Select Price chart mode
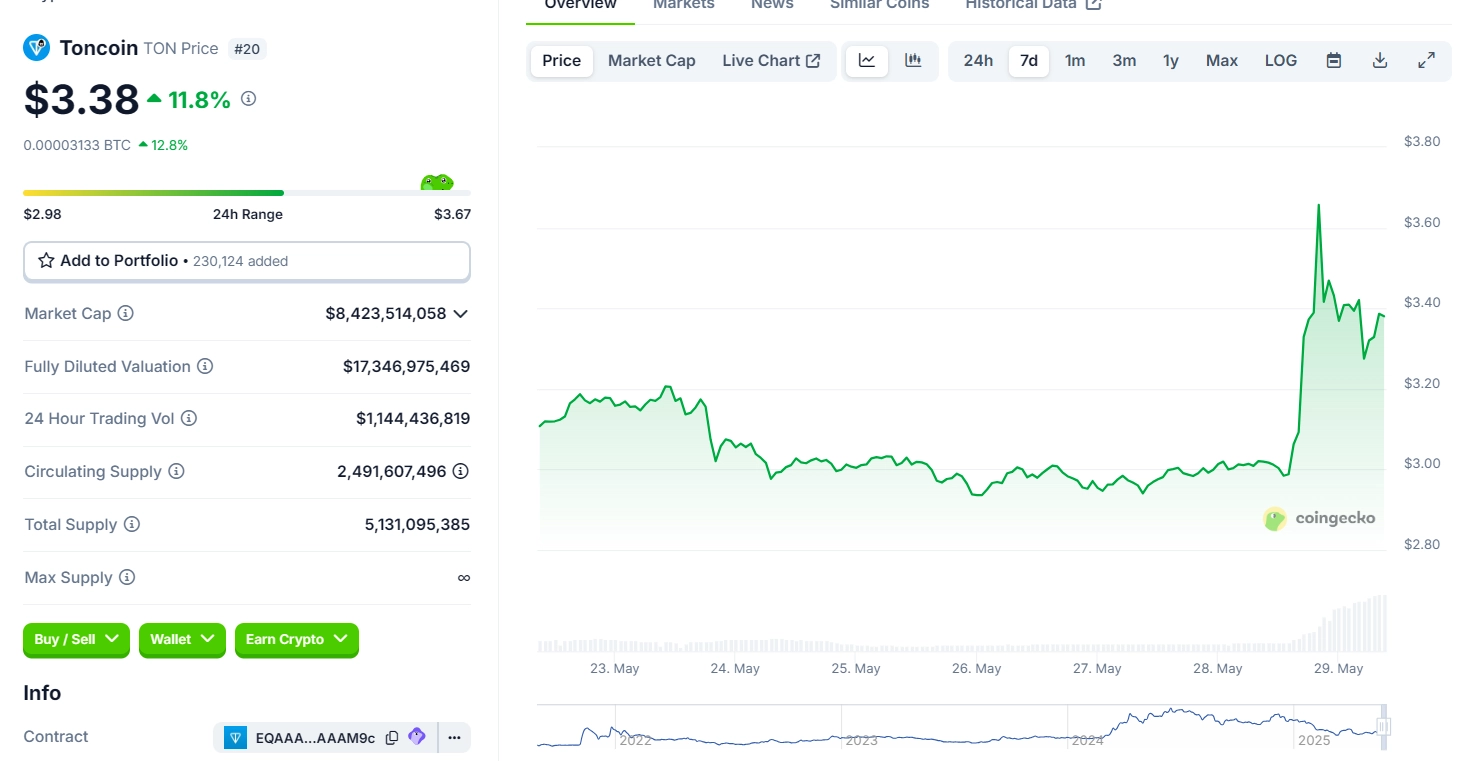The height and width of the screenshot is (761, 1472). coord(561,61)
